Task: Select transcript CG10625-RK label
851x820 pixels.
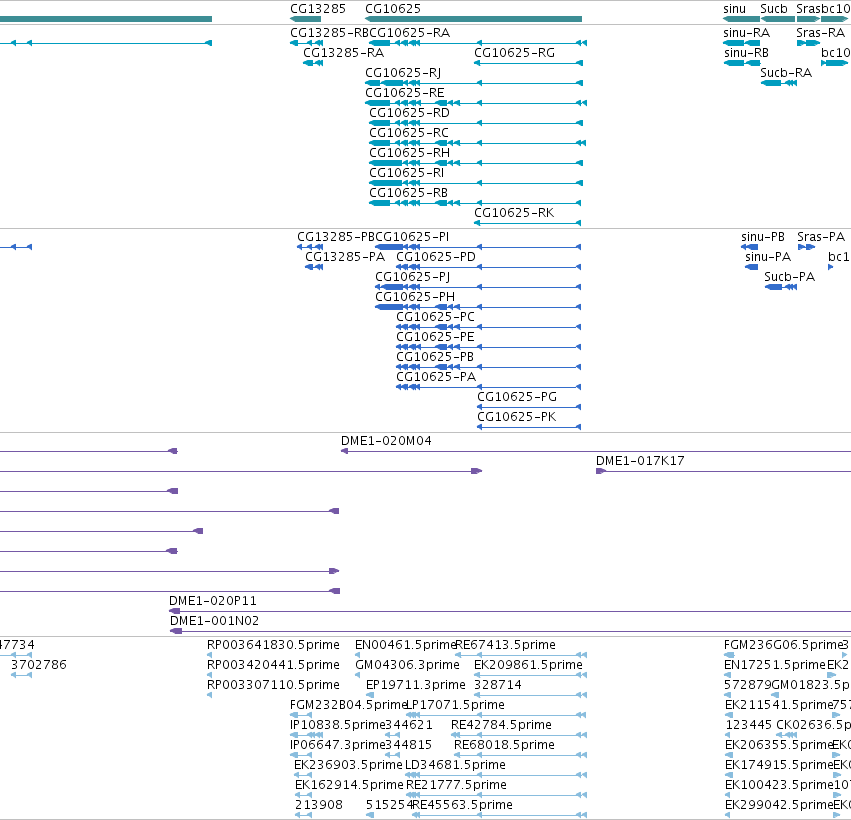Action: pos(514,213)
